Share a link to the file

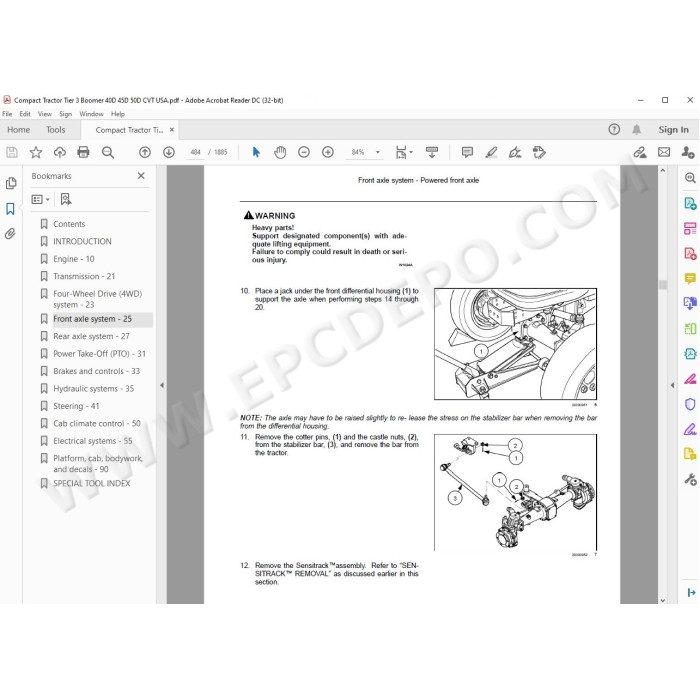tap(640, 152)
